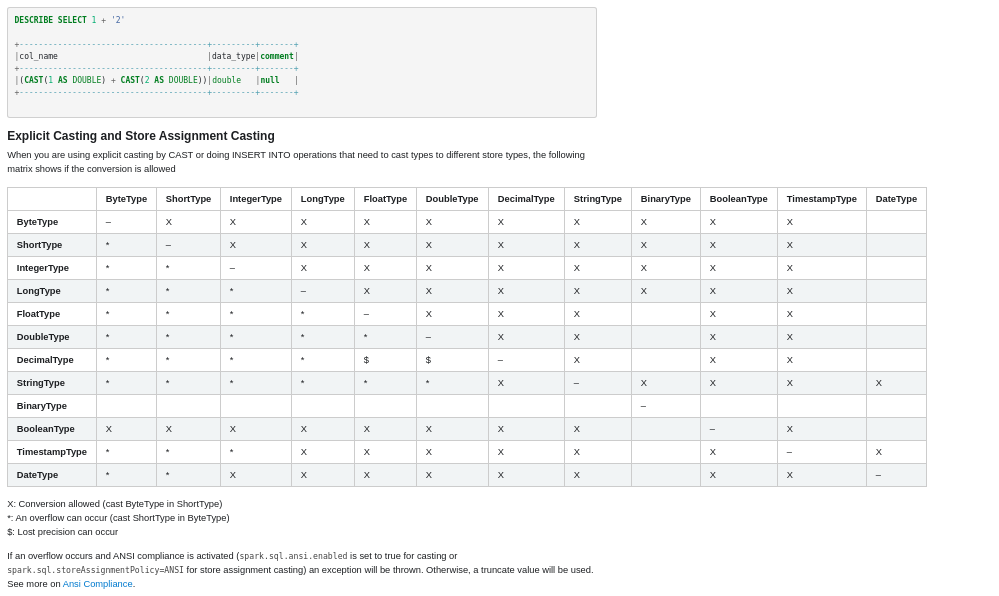
Task: Click the DecimalType row label
Action: [45, 360]
